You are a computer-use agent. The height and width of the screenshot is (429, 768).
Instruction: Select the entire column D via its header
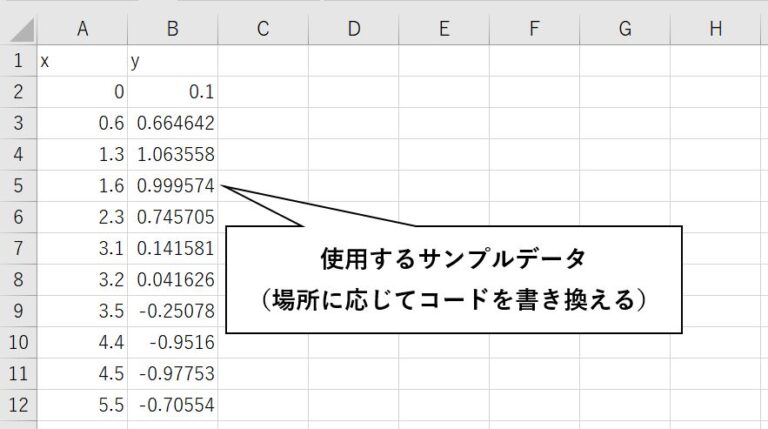tap(353, 29)
